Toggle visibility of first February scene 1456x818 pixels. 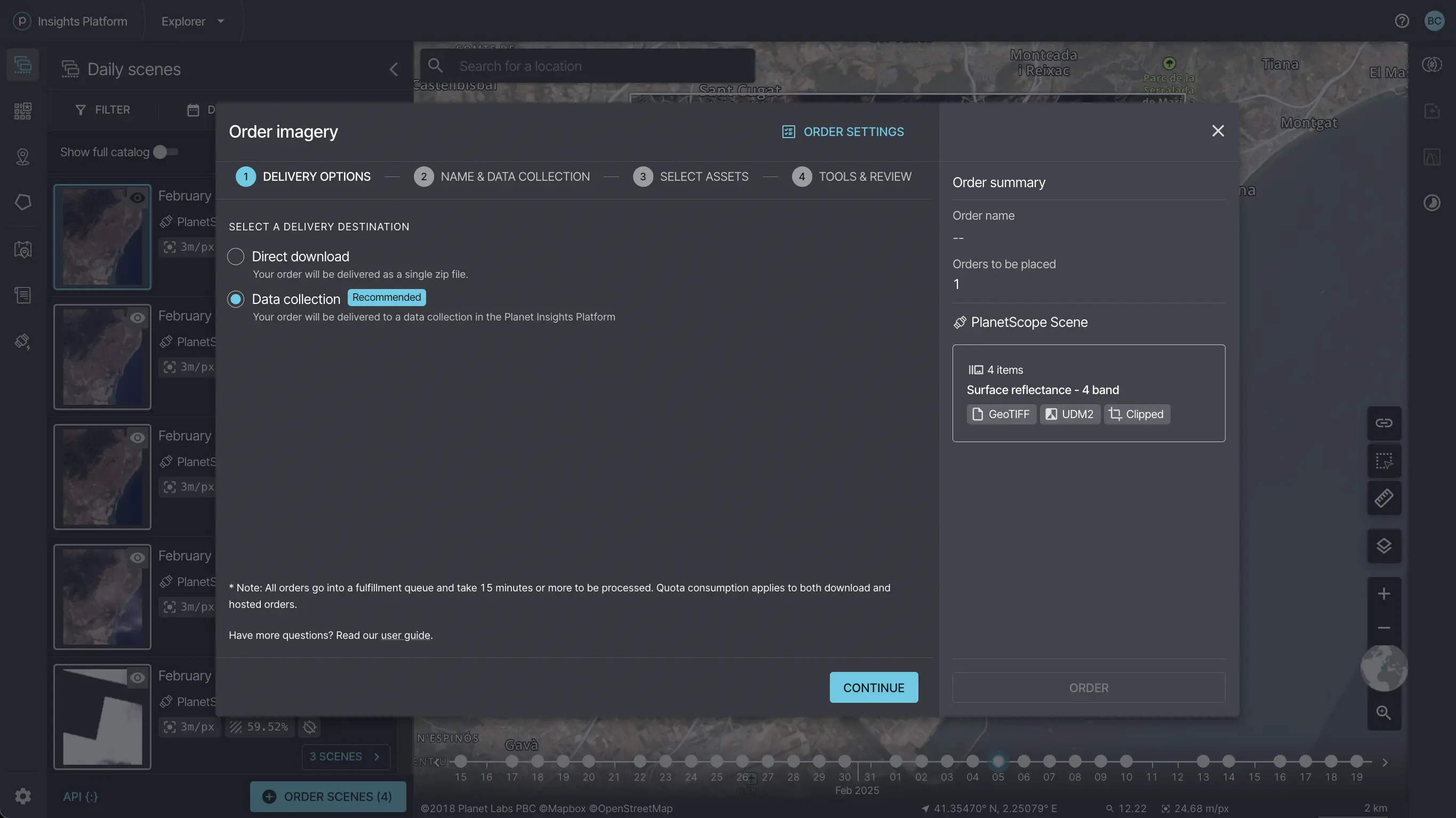(x=138, y=198)
